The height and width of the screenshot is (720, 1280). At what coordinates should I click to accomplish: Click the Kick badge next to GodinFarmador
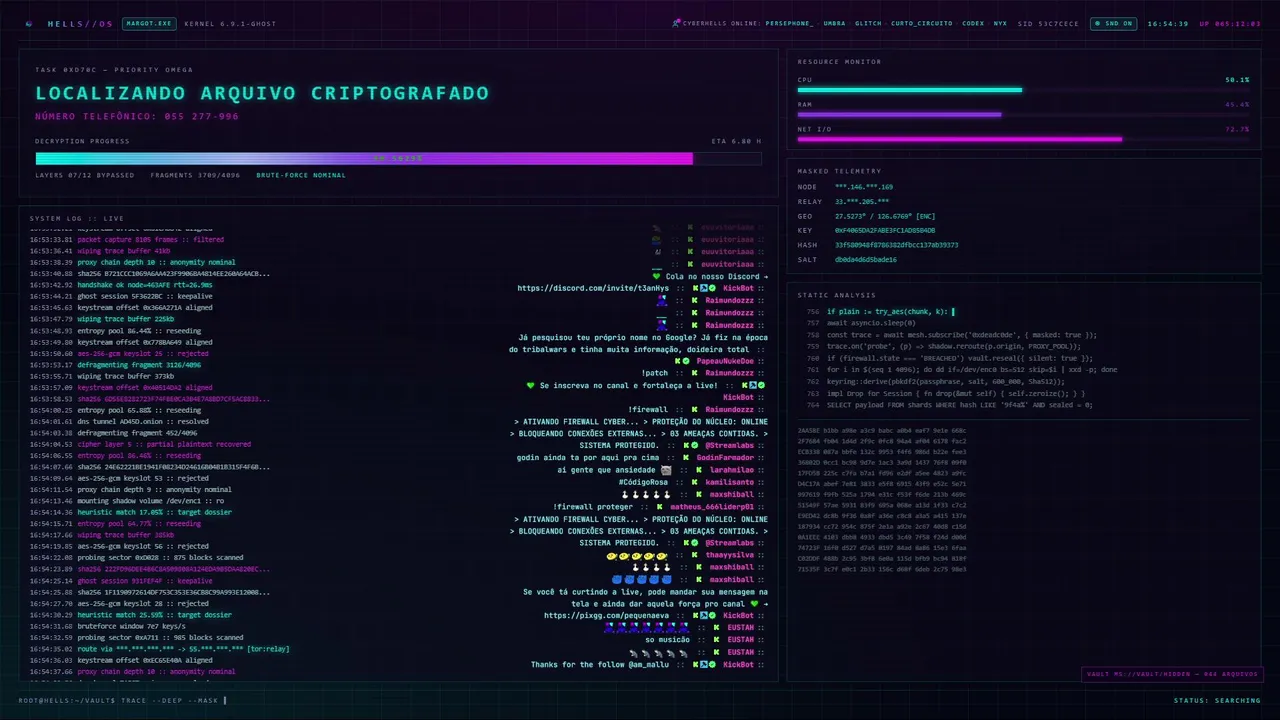pos(685,458)
